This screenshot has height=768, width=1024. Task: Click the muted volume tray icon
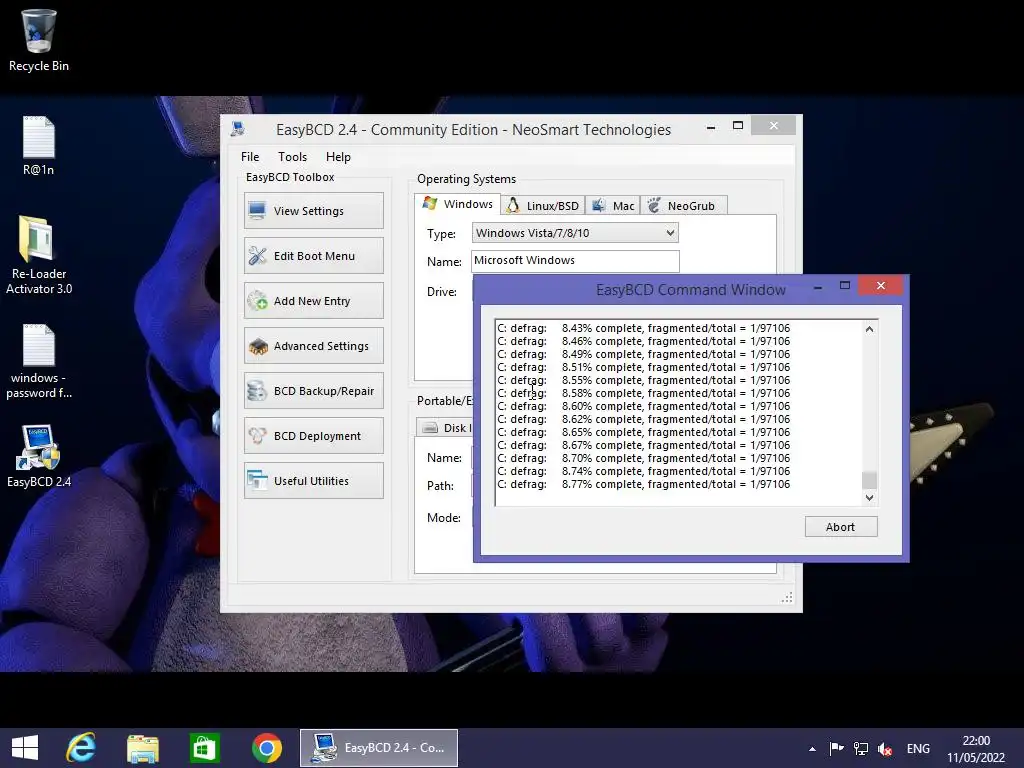886,748
